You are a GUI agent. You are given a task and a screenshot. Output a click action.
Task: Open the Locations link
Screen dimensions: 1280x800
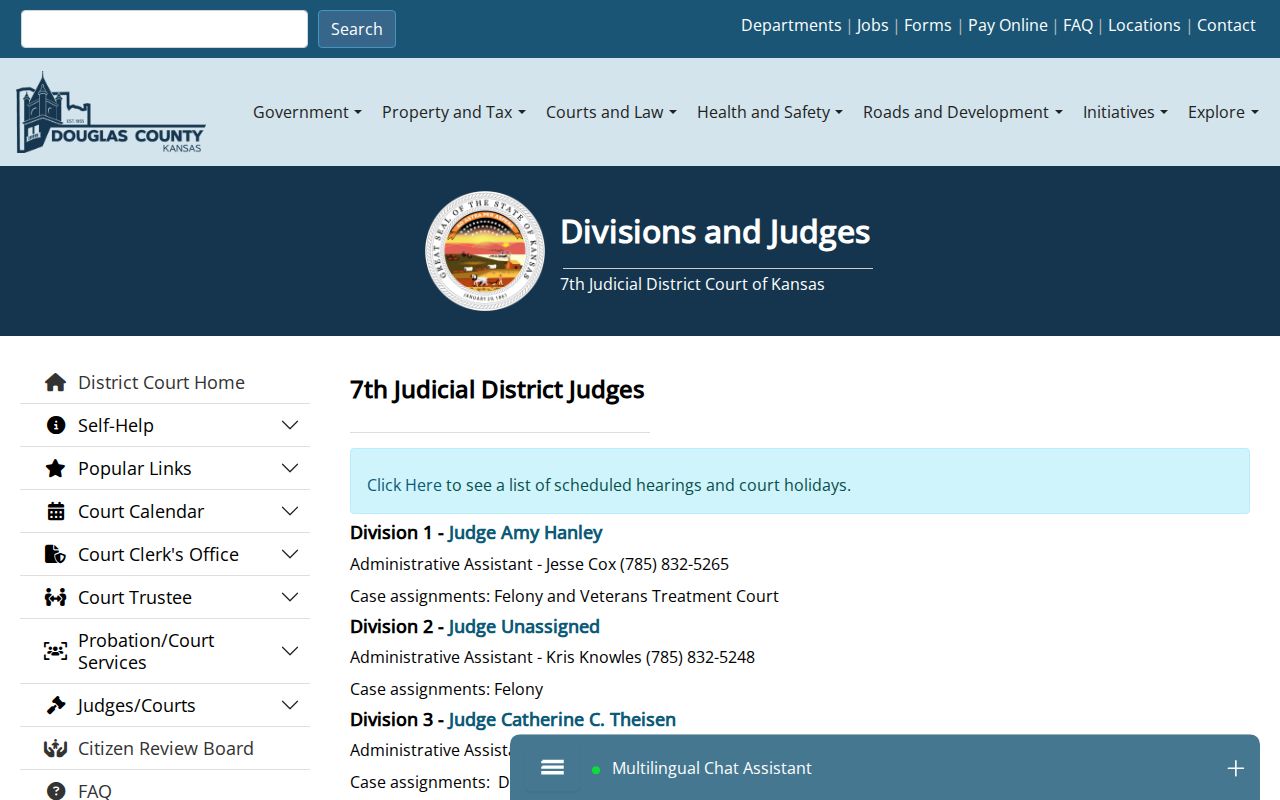click(1144, 25)
